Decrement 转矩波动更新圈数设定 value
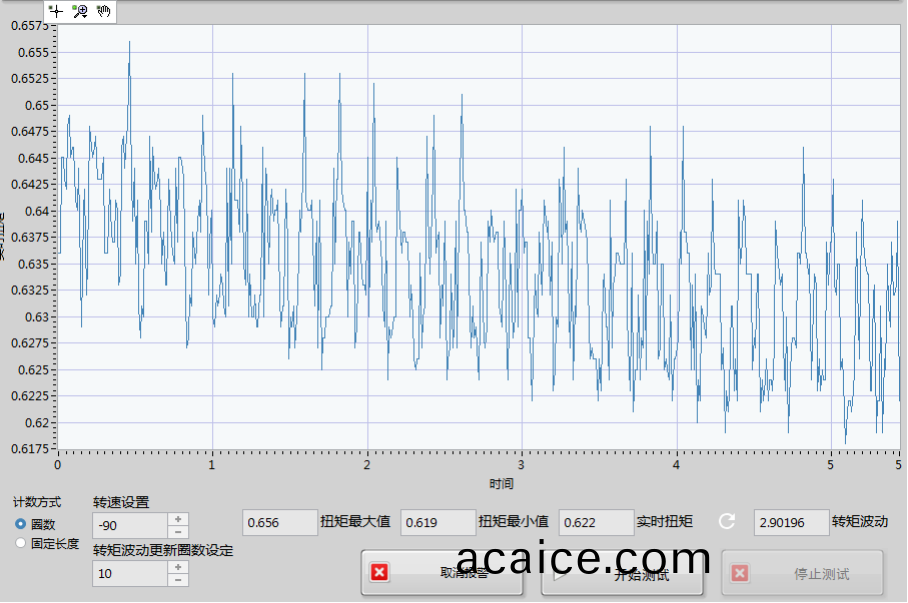 [x=178, y=580]
